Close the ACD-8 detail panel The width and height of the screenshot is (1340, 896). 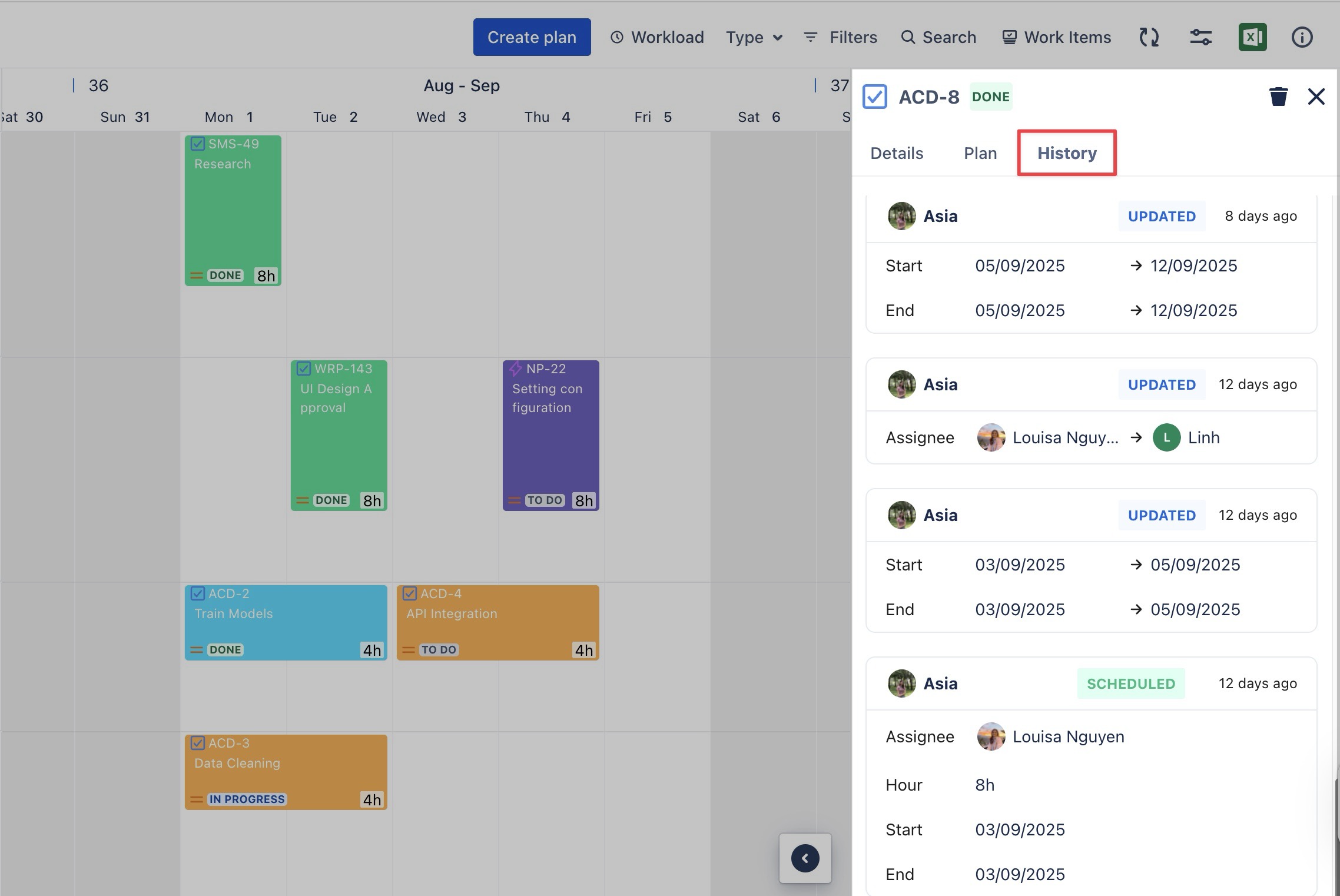1316,97
